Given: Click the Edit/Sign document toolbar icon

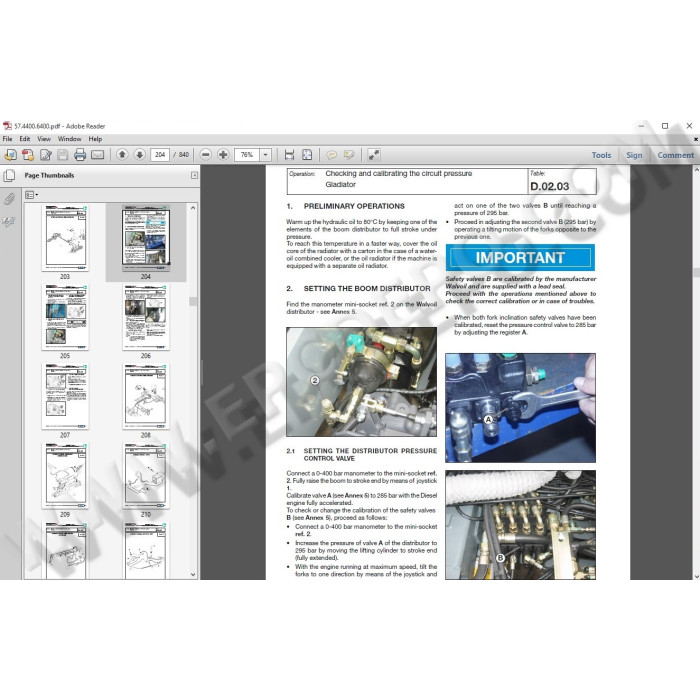Looking at the screenshot, I should 46,155.
